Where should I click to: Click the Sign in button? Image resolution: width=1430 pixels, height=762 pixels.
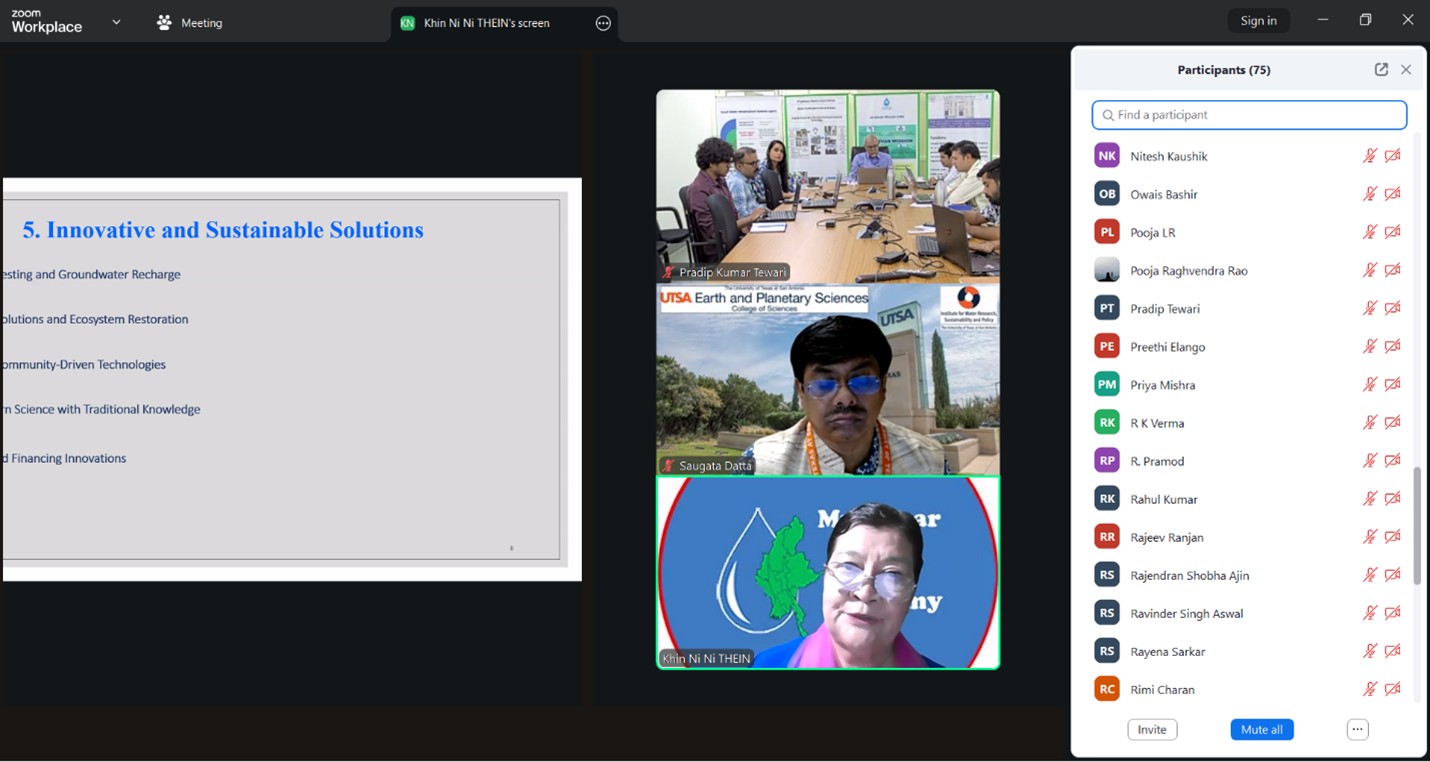pos(1258,21)
